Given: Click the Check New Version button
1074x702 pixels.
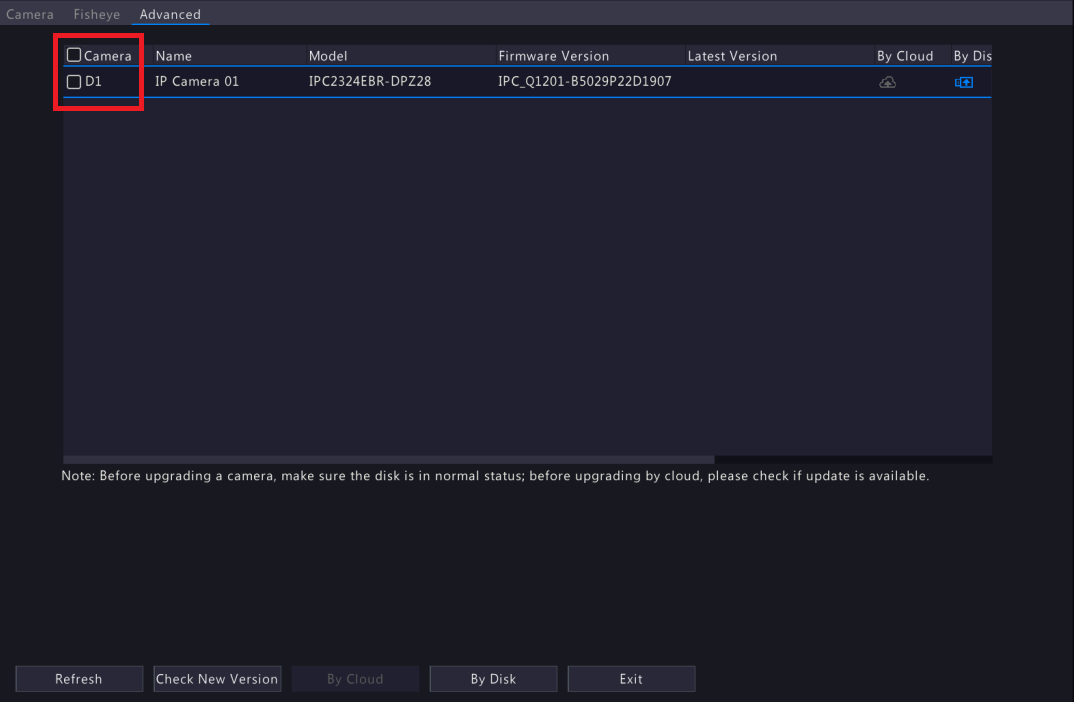Looking at the screenshot, I should 217,679.
